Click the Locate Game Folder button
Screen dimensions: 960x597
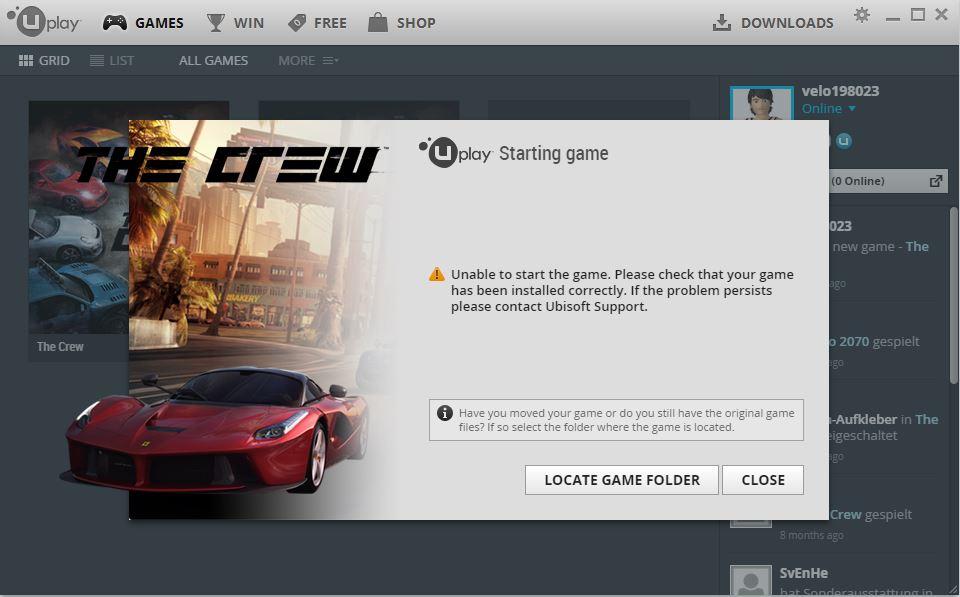click(621, 480)
